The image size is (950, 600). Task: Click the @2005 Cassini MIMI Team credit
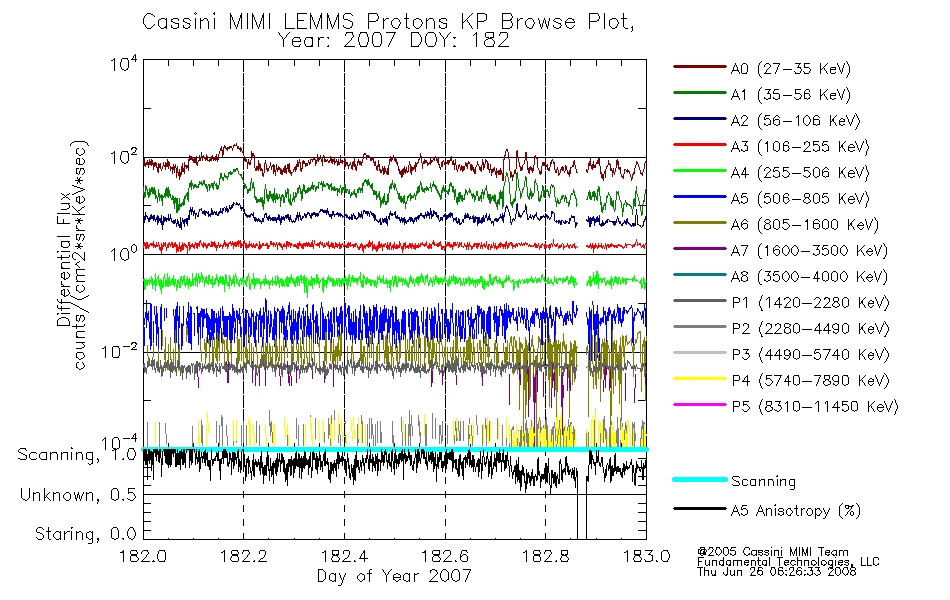coord(773,552)
